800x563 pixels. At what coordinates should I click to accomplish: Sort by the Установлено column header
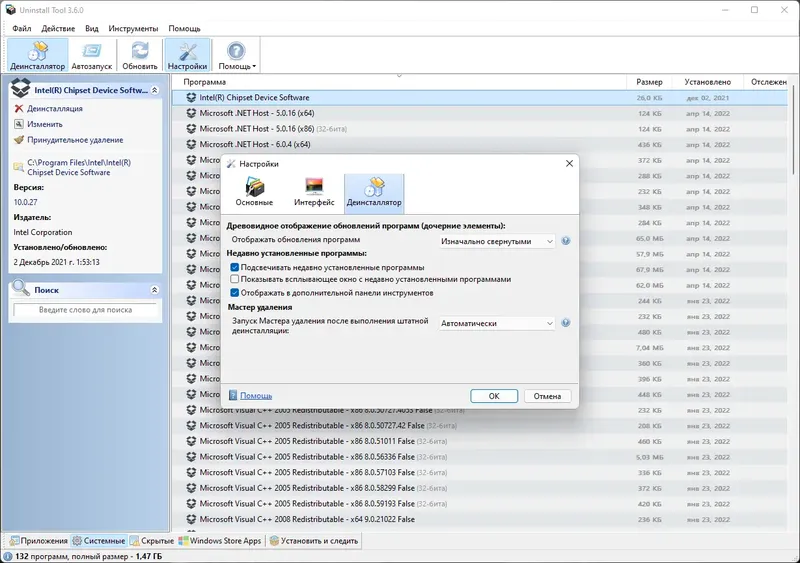[707, 82]
